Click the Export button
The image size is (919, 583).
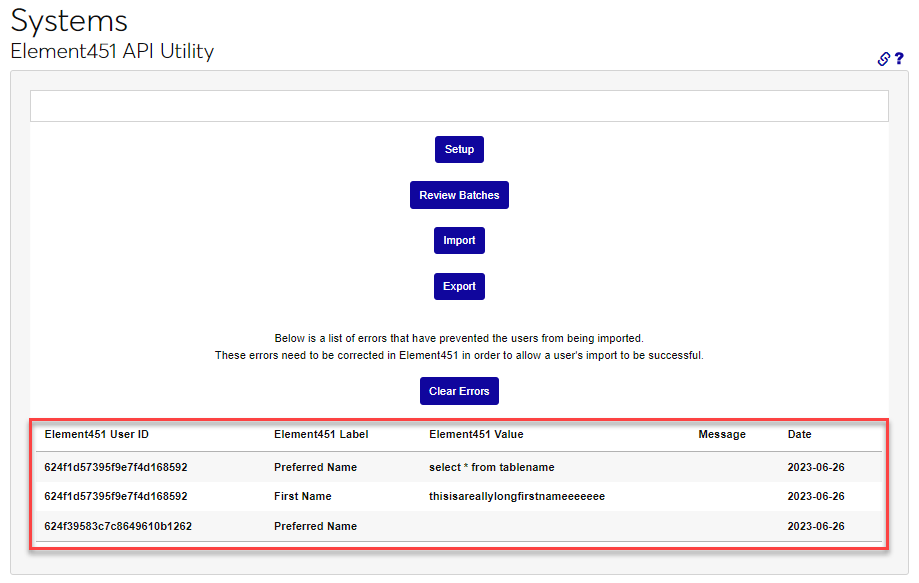pyautogui.click(x=459, y=287)
